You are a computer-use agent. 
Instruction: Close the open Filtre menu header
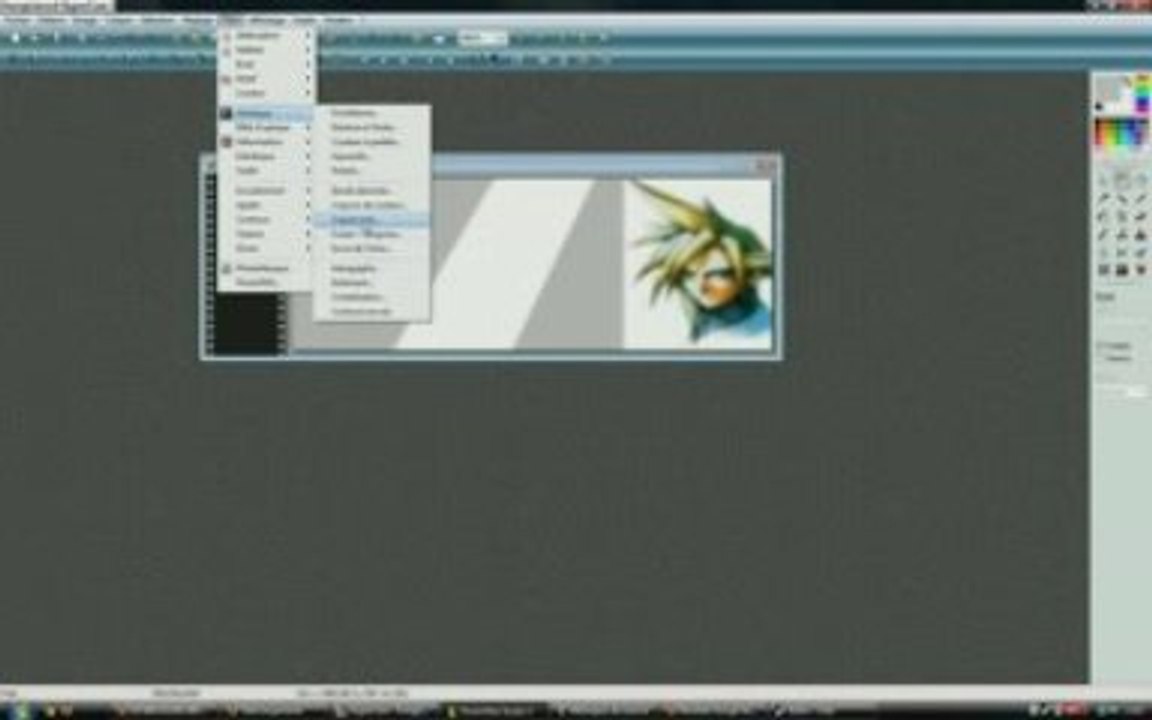(231, 20)
